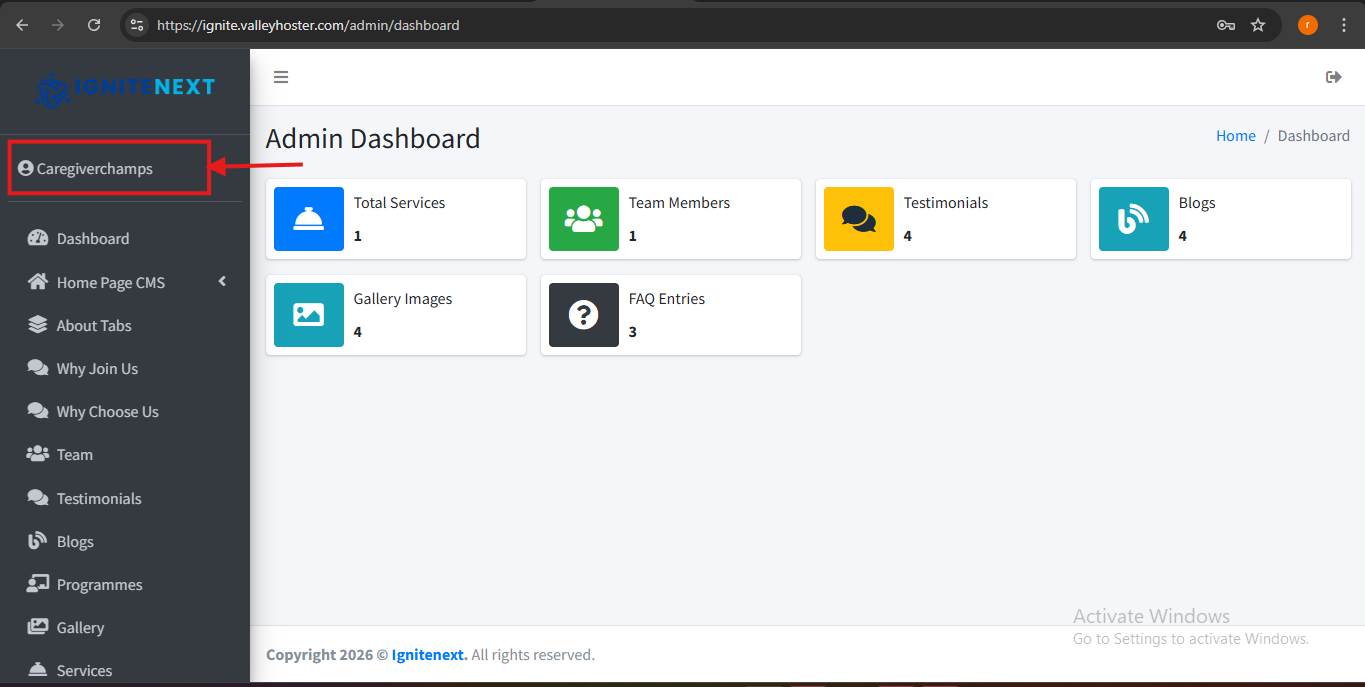The width and height of the screenshot is (1365, 687).
Task: Click the Programmes teacher icon
Action: 38,584
